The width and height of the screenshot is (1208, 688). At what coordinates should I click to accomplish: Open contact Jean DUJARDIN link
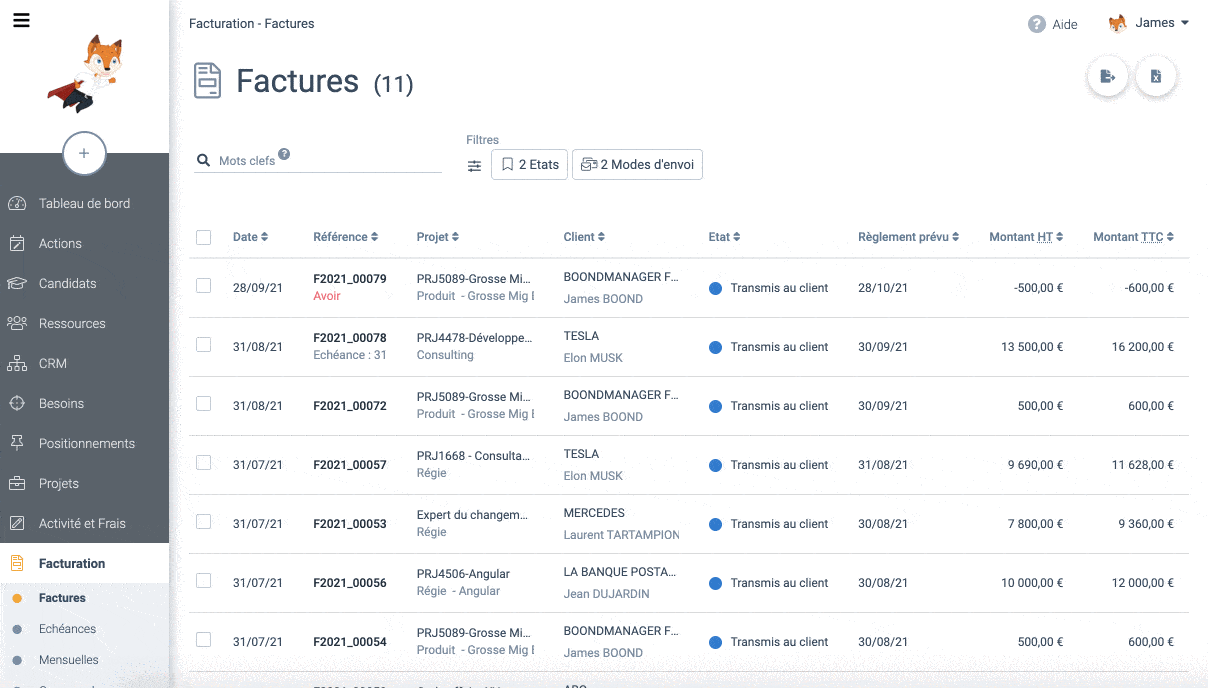(x=606, y=594)
